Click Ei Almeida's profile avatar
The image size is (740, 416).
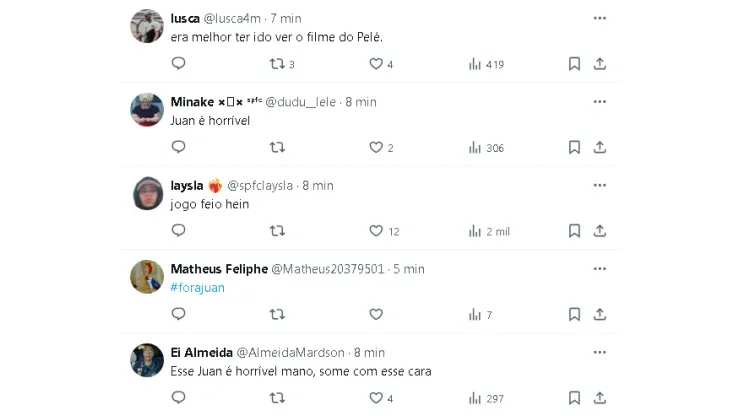[147, 360]
